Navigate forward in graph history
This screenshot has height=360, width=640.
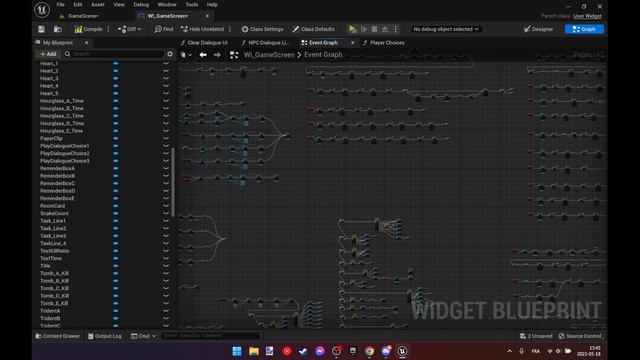tap(217, 55)
